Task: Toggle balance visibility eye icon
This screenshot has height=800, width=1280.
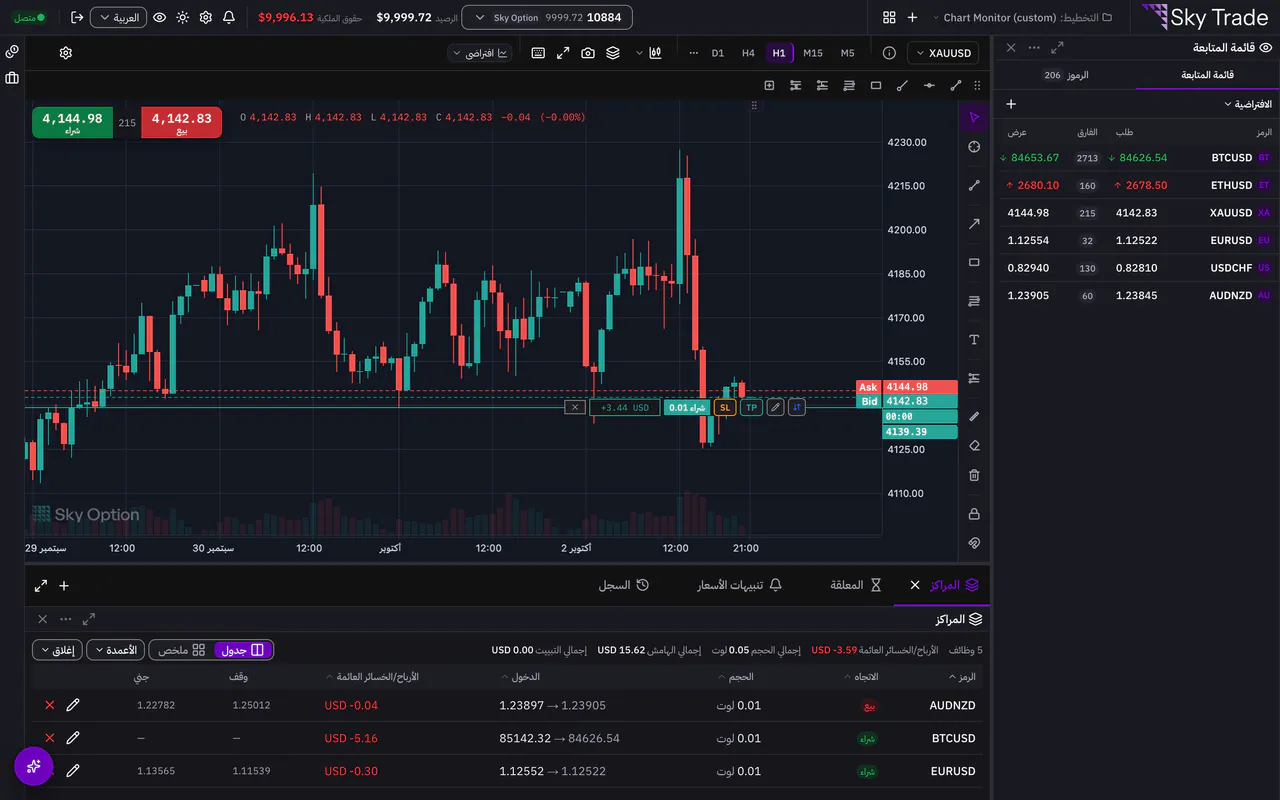Action: pyautogui.click(x=159, y=18)
